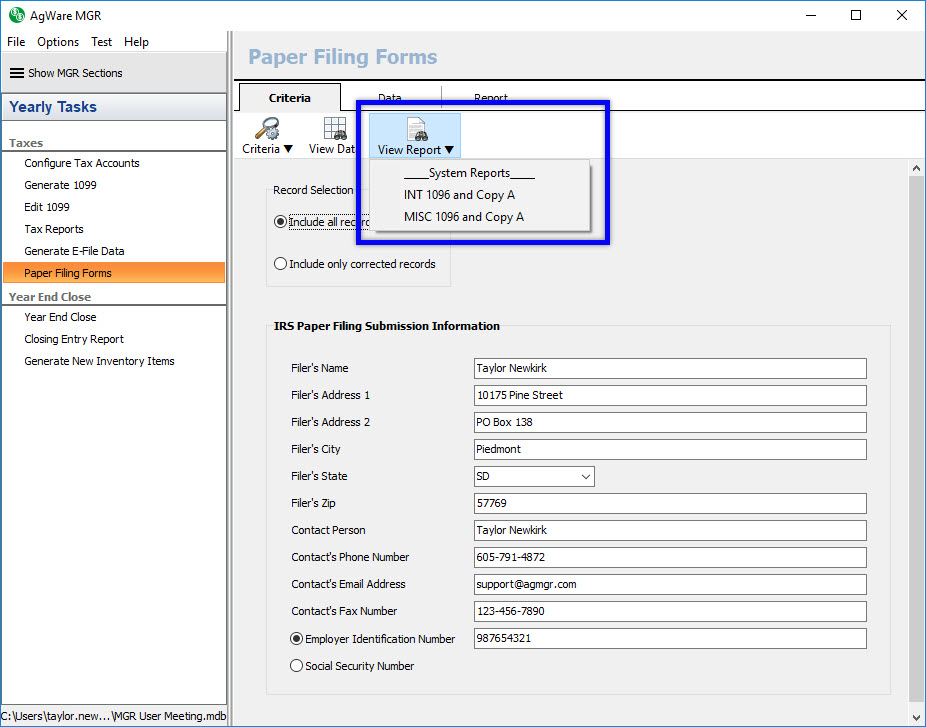
Task: Switch to the Criteria tab
Action: 289,98
